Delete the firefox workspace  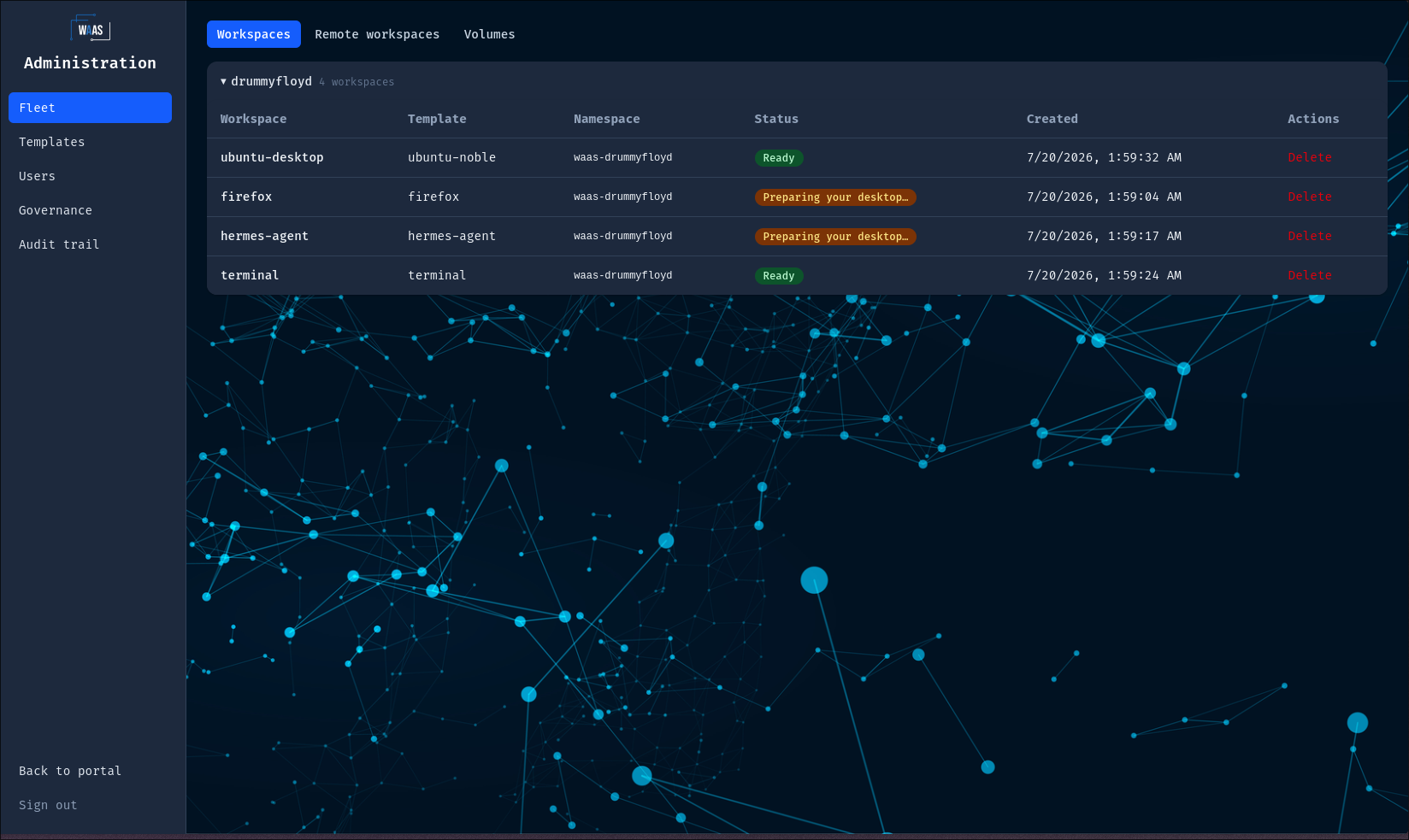point(1310,197)
